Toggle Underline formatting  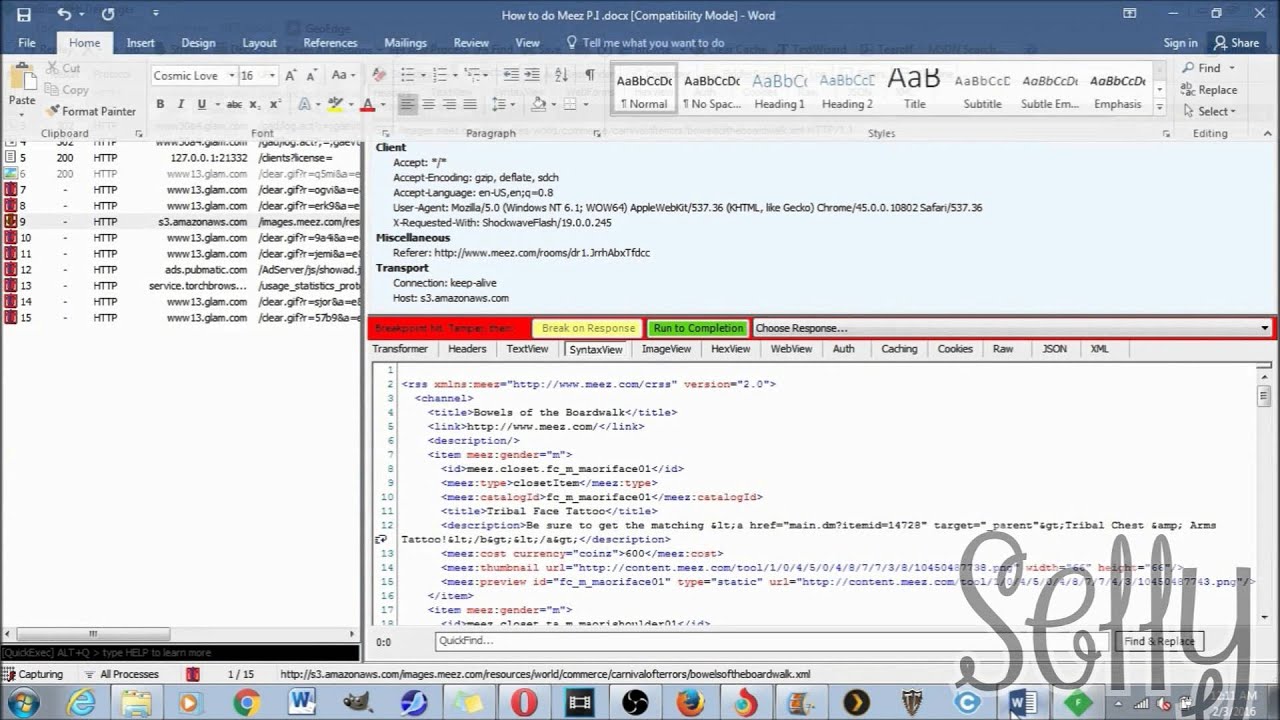pos(202,104)
